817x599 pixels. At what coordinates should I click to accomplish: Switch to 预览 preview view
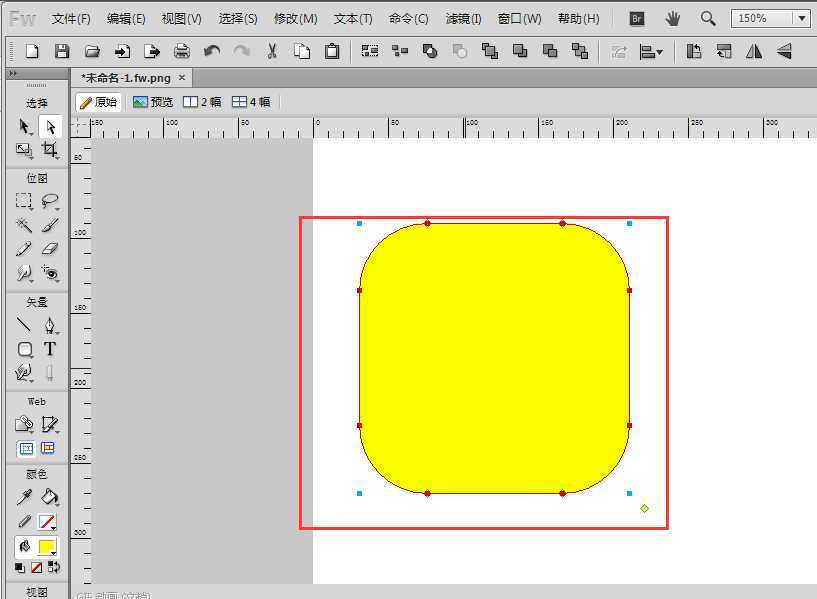tap(153, 102)
